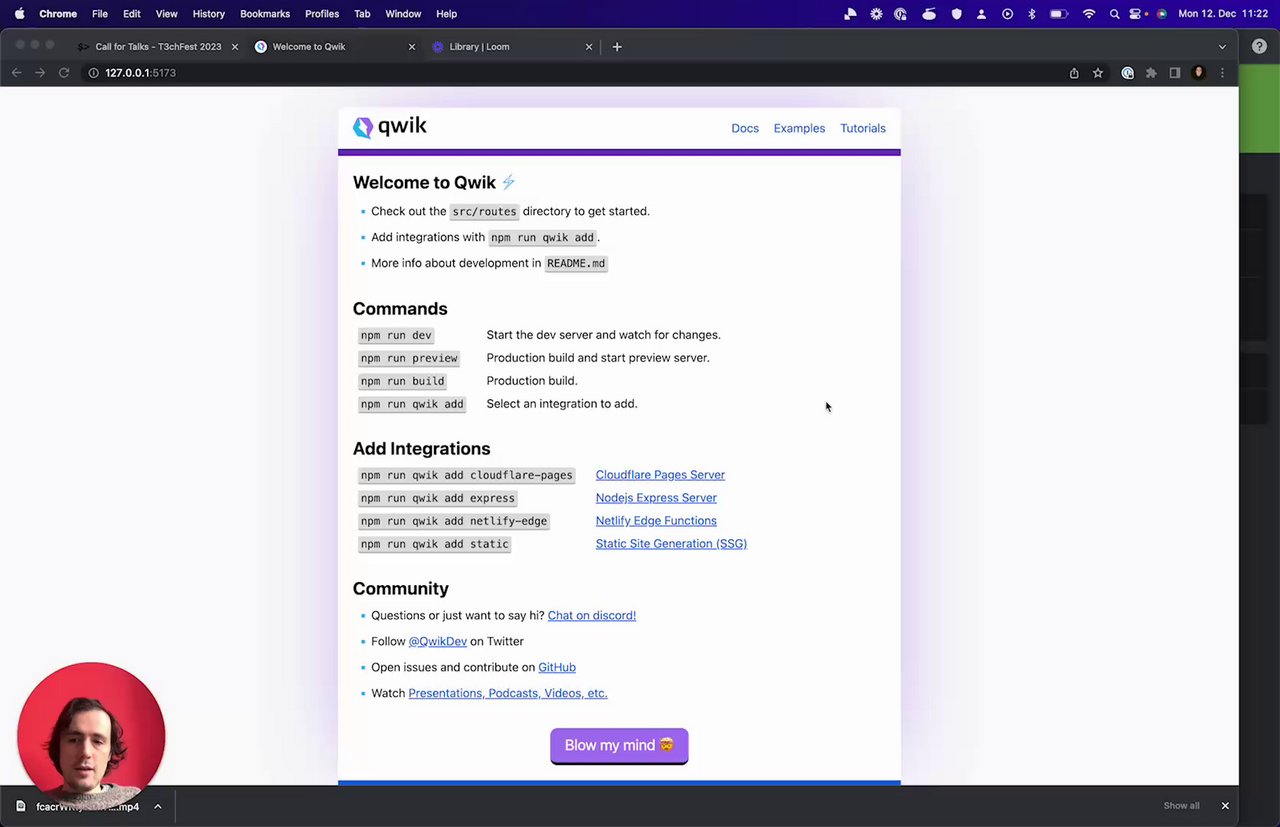Close the downloads bar

(x=1225, y=806)
